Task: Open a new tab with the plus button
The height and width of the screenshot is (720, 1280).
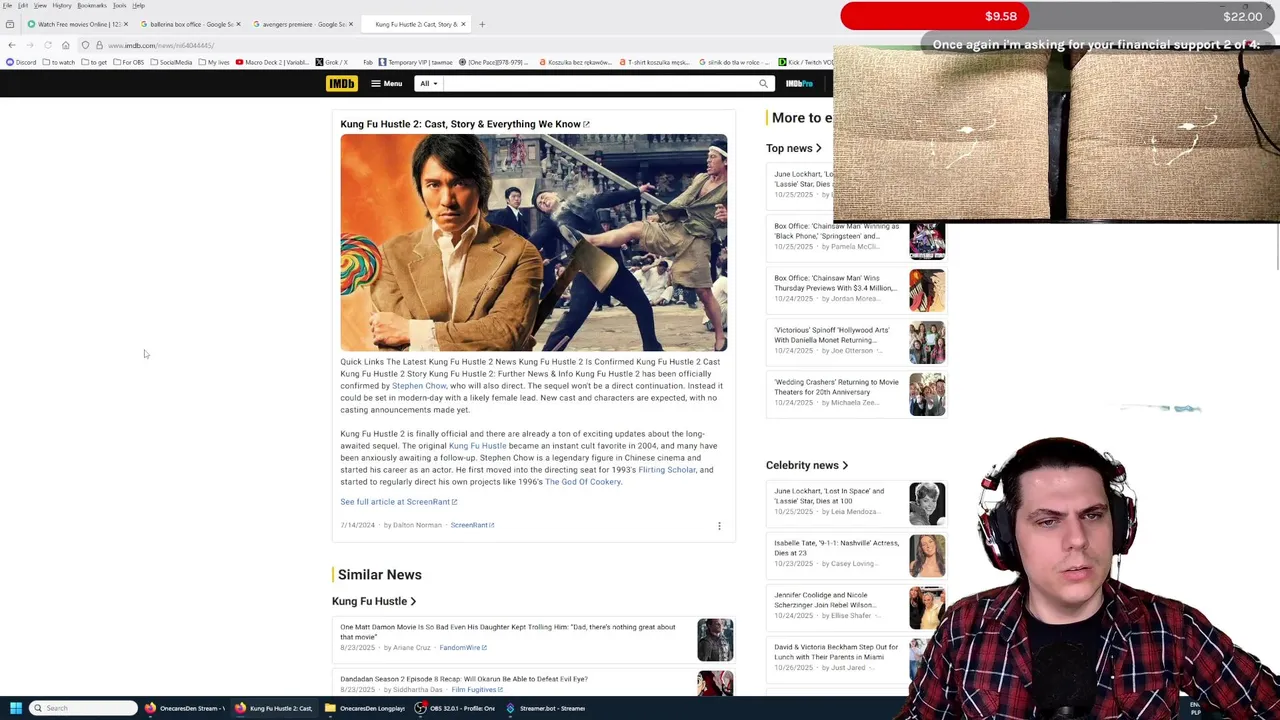Action: point(482,24)
